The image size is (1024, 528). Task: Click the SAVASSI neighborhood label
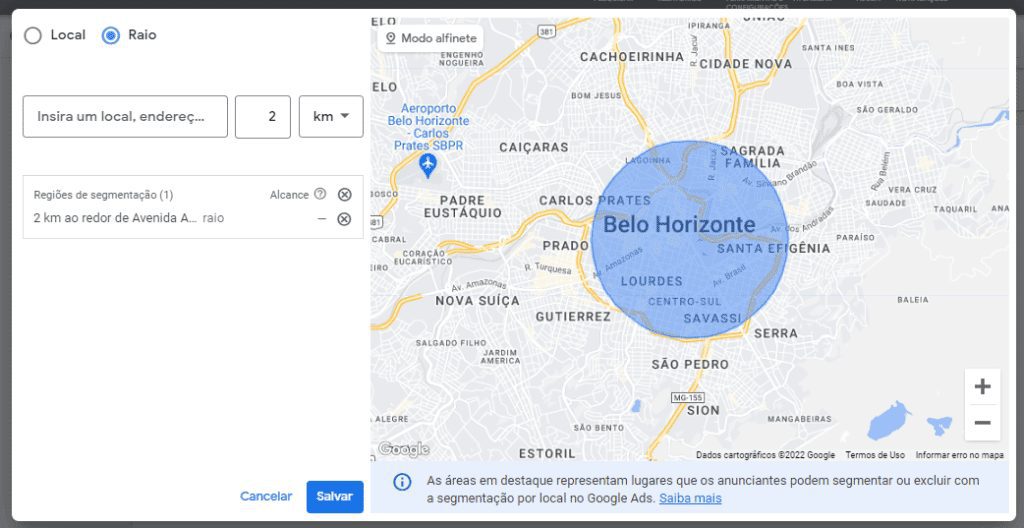(x=712, y=319)
